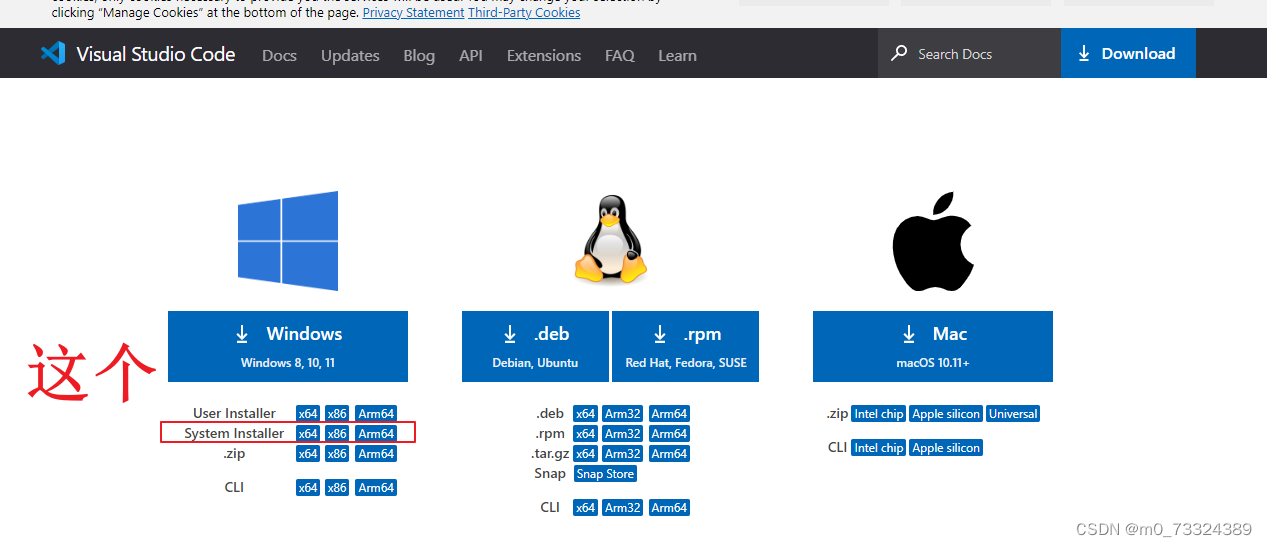Click the Apple logo image
This screenshot has width=1267, height=547.
click(x=932, y=243)
